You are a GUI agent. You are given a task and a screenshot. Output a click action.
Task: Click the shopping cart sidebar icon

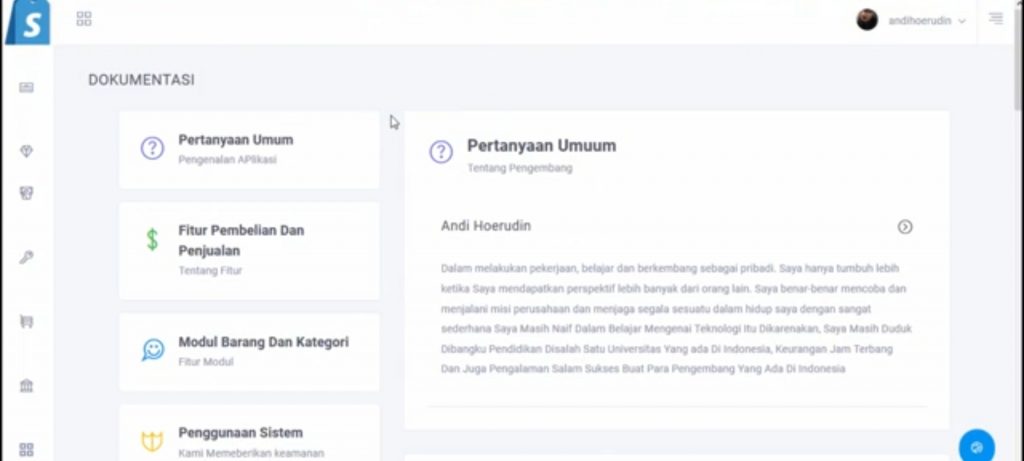(x=27, y=322)
